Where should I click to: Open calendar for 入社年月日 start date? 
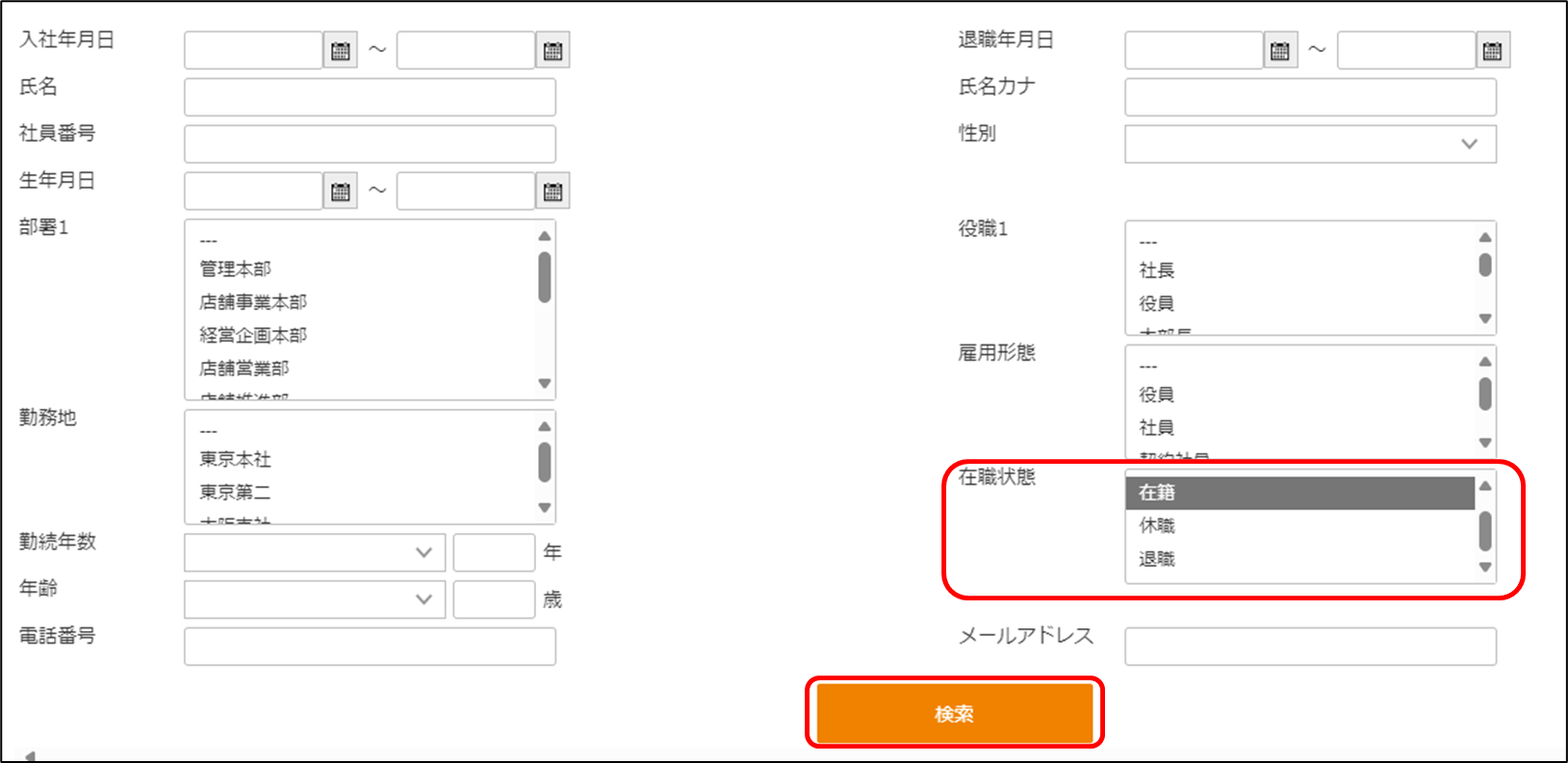pyautogui.click(x=341, y=51)
